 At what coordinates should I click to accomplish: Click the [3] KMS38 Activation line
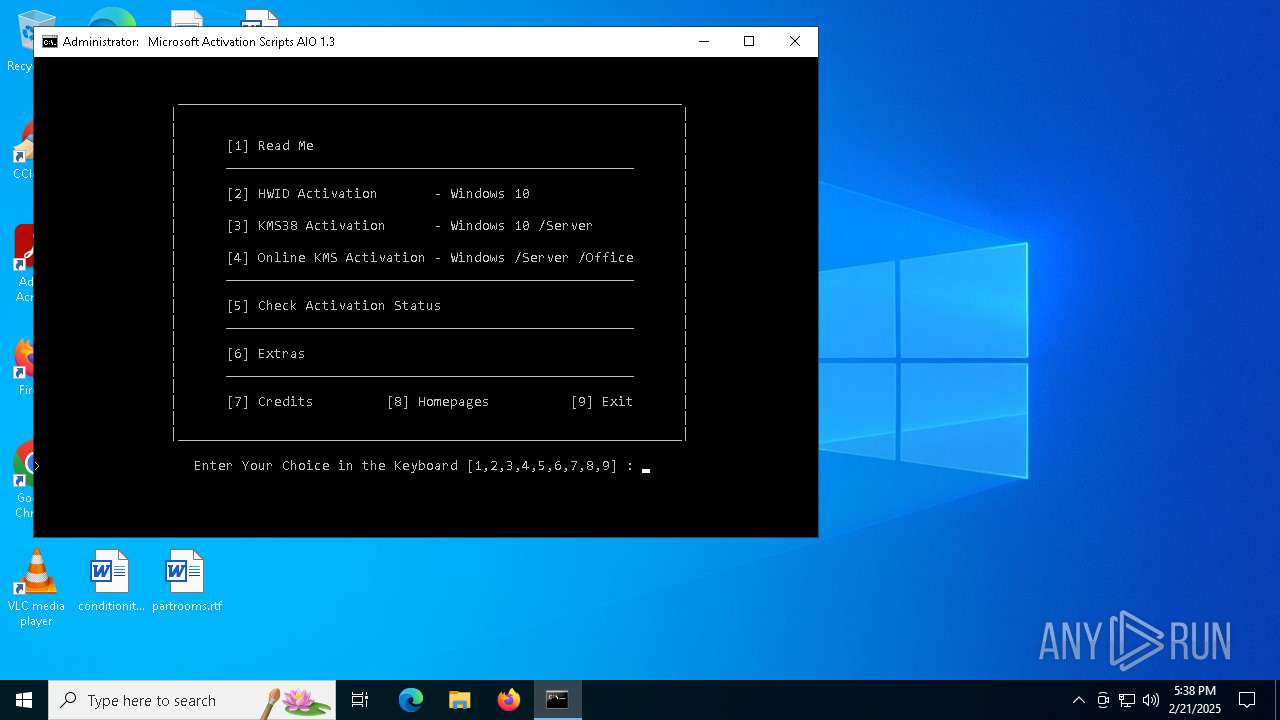click(410, 226)
